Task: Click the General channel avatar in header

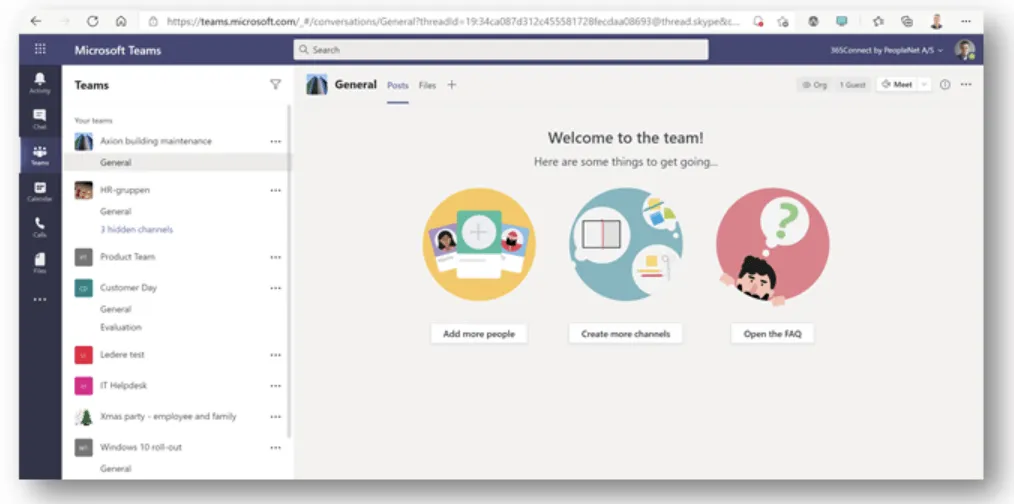Action: pos(317,85)
